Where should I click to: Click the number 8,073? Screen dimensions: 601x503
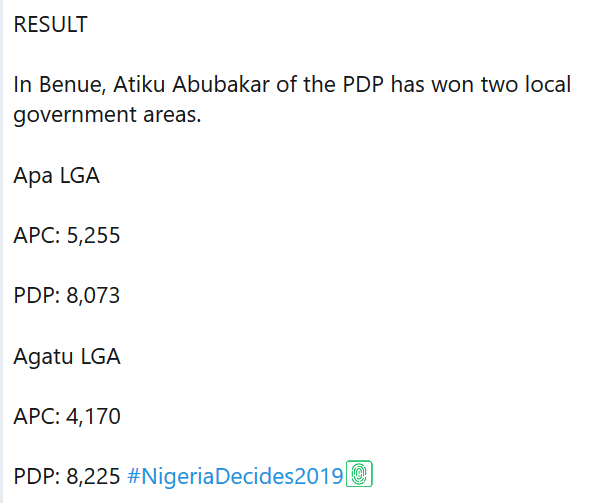[93, 296]
